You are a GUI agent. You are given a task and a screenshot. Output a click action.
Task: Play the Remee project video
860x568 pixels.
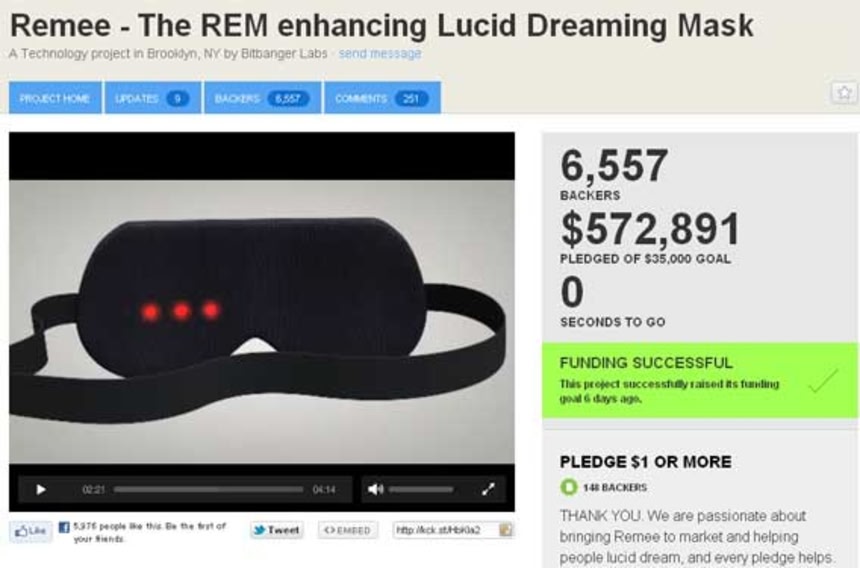point(40,489)
